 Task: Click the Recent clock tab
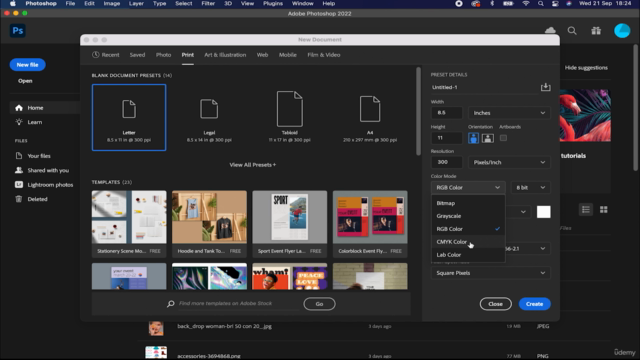[x=106, y=55]
